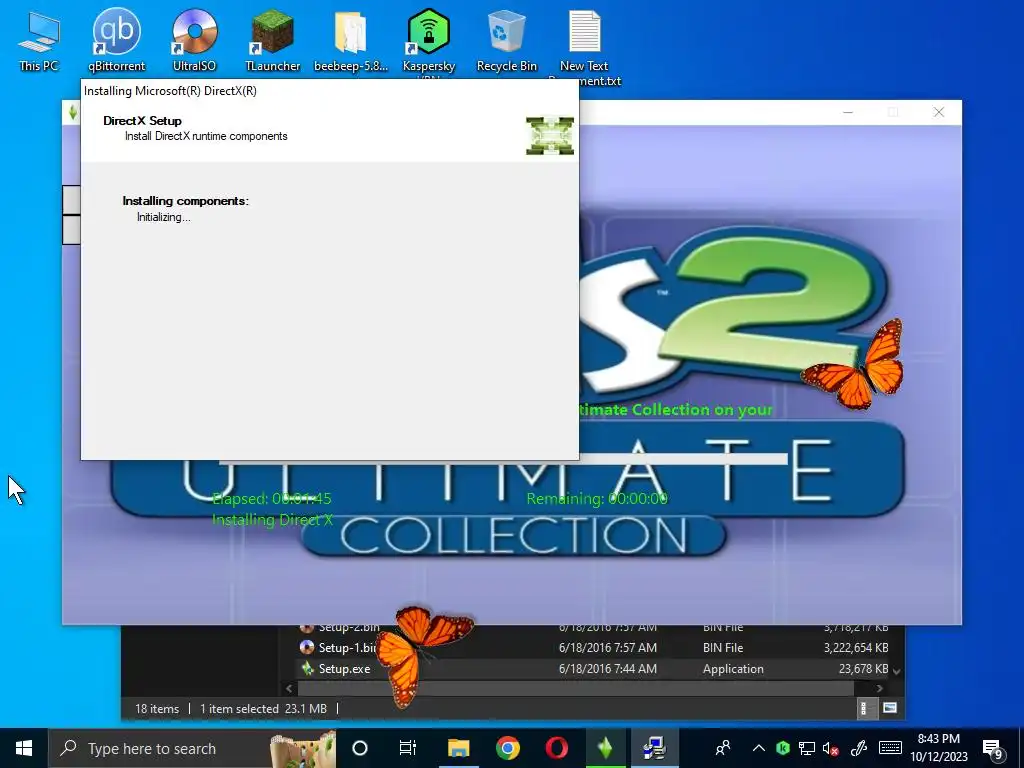
Task: Open the pen workspace tray icon
Action: tap(859, 748)
